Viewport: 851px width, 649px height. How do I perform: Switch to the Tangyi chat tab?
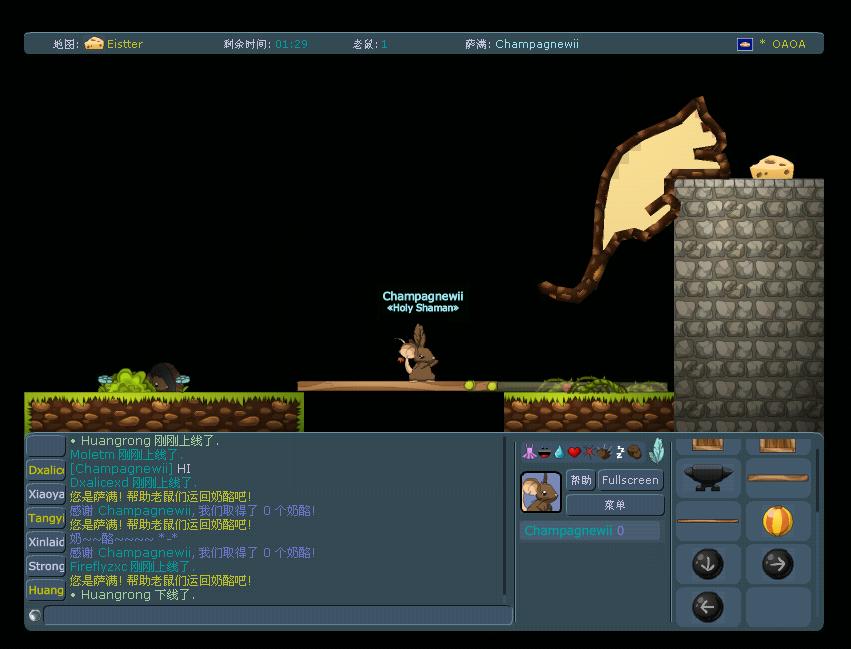(x=46, y=518)
